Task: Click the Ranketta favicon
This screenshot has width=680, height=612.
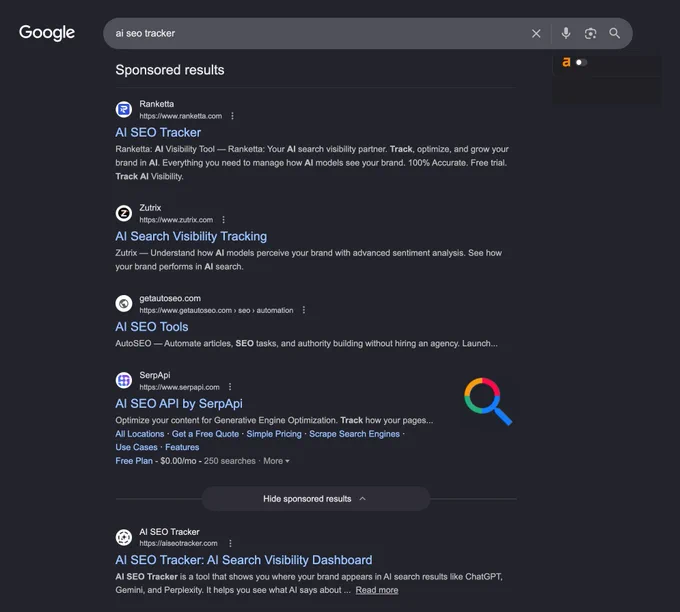Action: [x=124, y=109]
